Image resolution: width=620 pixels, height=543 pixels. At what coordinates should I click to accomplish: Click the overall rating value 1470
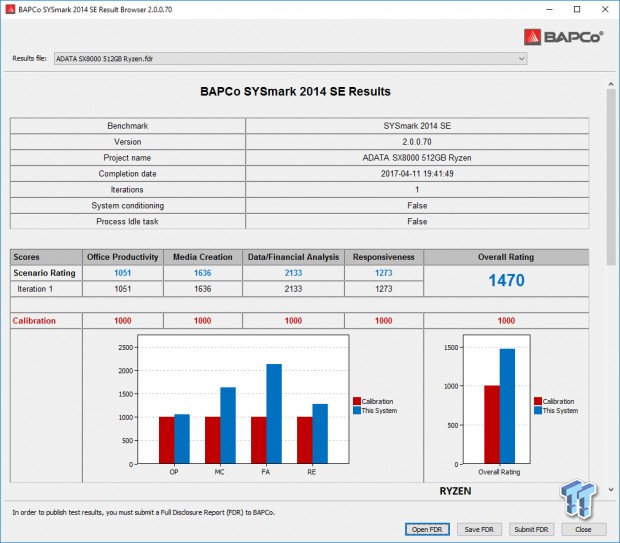[506, 281]
